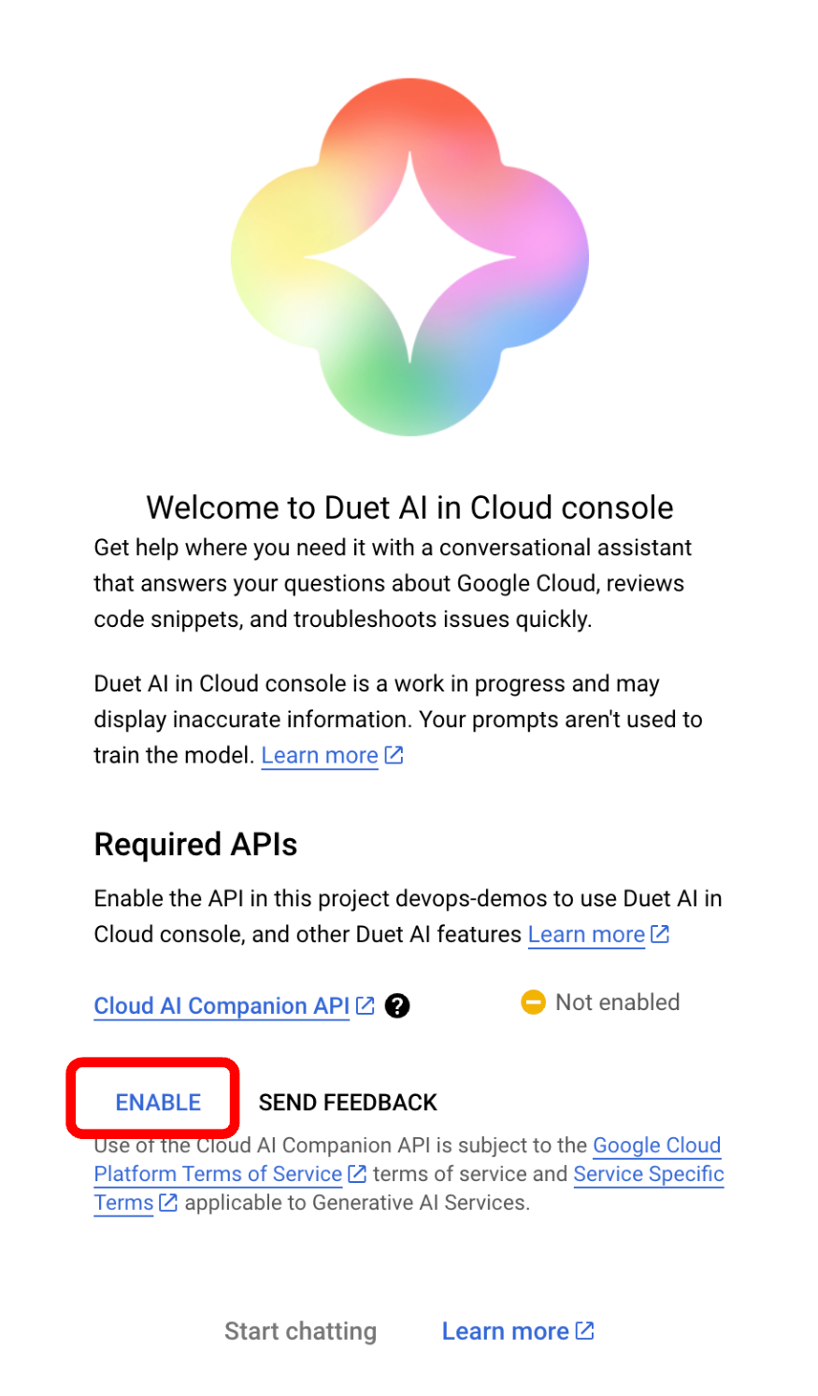Click external-link icon after Platform Terms of Service
The height and width of the screenshot is (1396, 818).
357,1174
